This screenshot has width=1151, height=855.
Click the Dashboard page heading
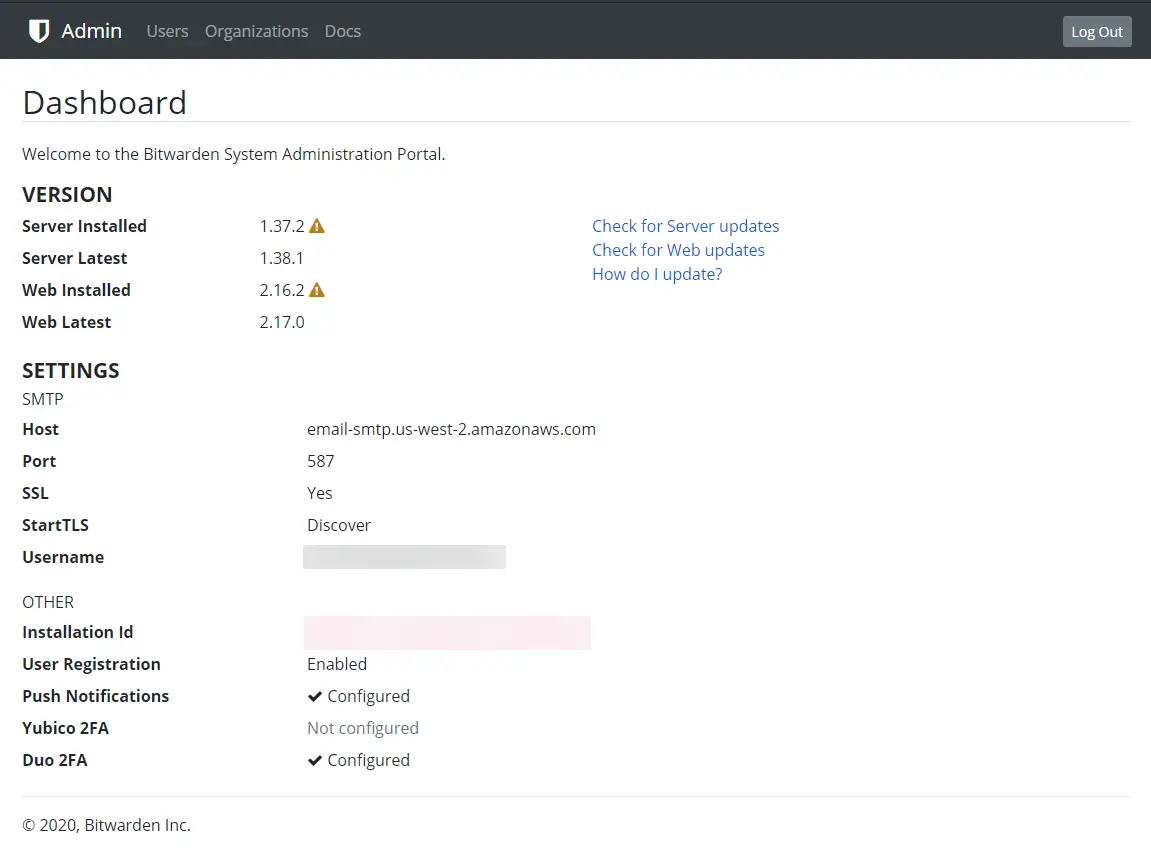104,101
